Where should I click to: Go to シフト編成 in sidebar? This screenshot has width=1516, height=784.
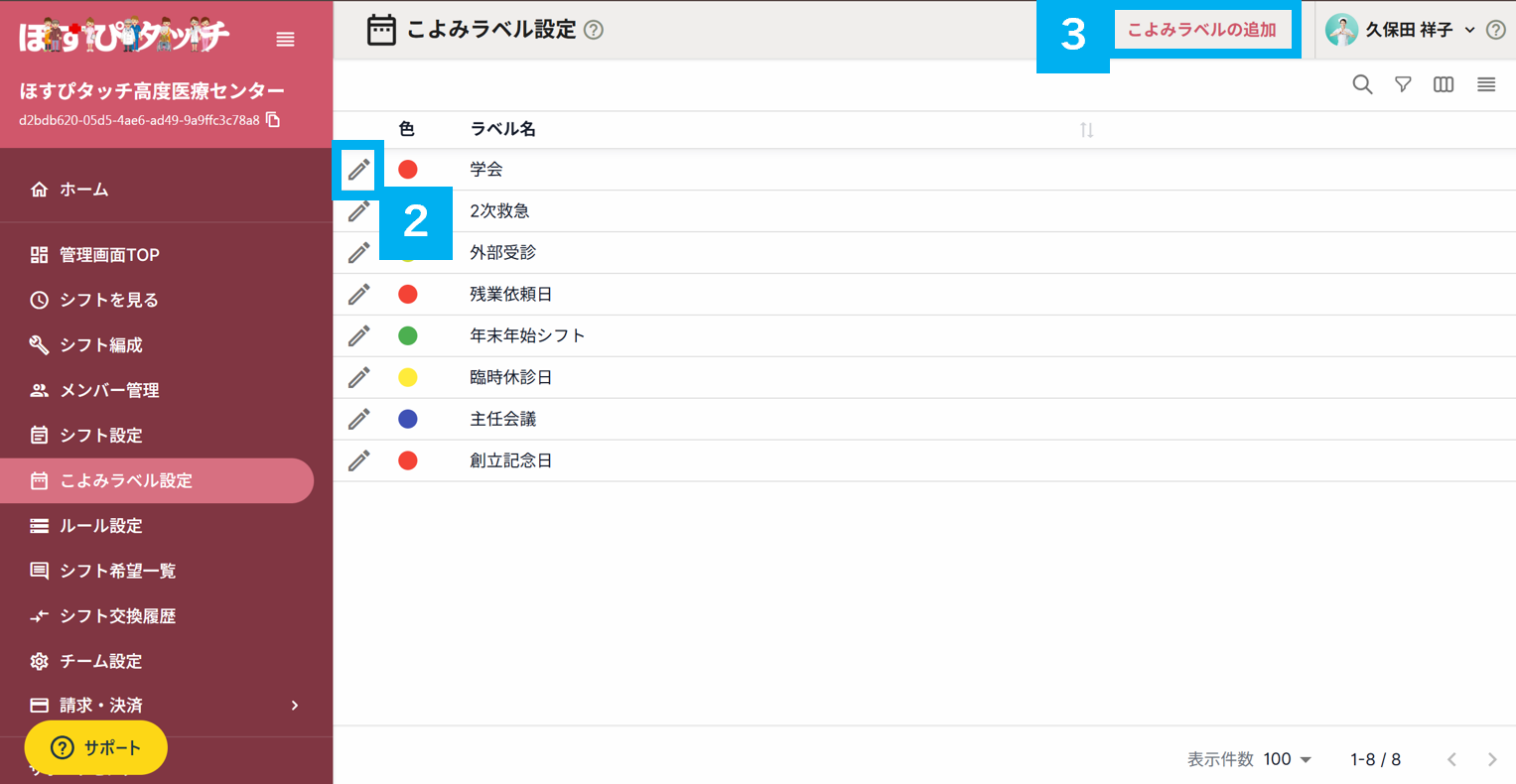click(101, 345)
